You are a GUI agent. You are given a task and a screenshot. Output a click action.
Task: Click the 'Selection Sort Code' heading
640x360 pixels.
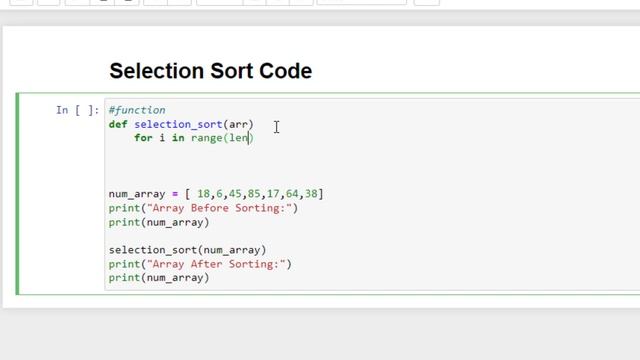(211, 71)
